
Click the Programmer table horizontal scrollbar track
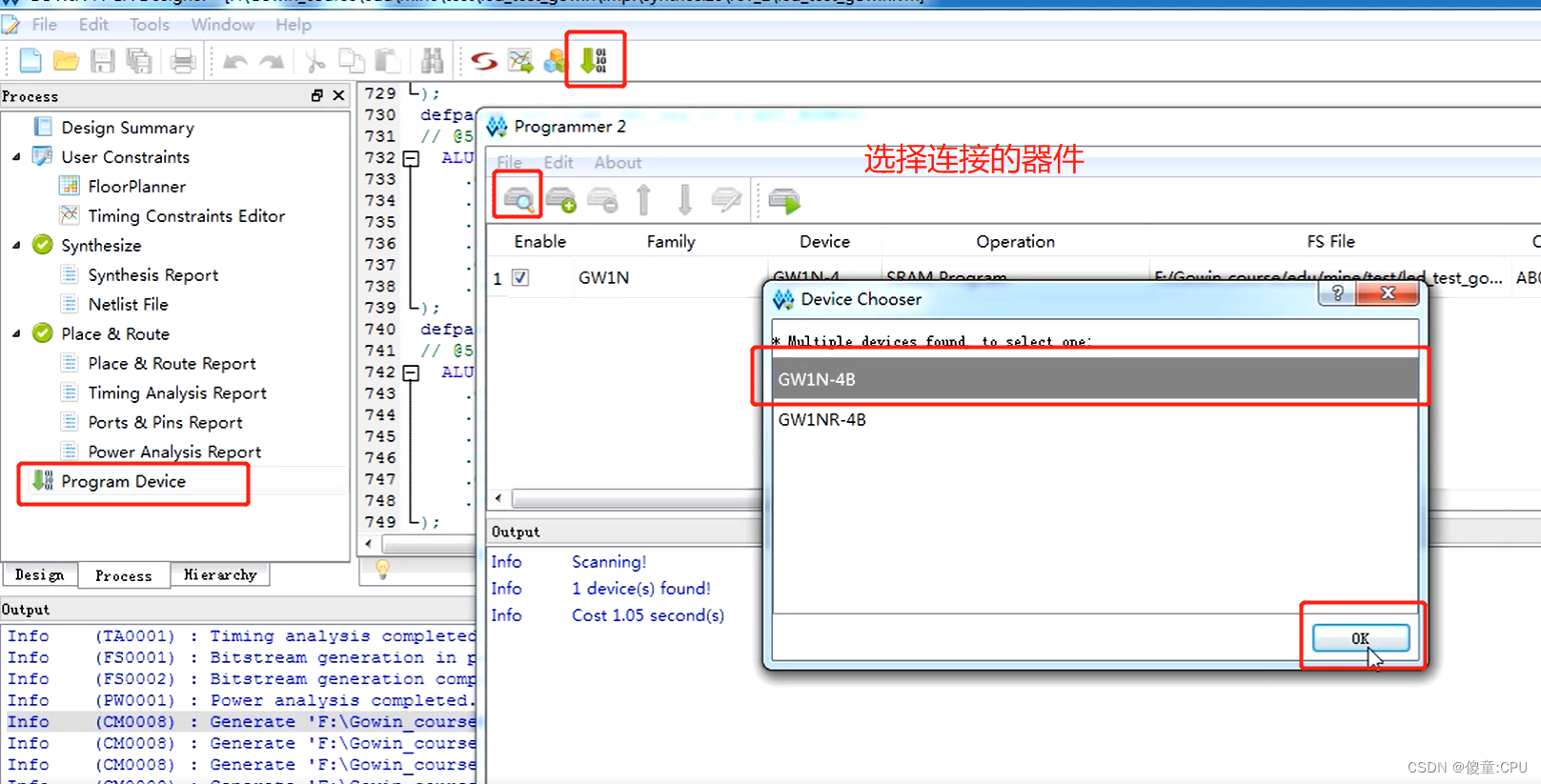click(635, 498)
